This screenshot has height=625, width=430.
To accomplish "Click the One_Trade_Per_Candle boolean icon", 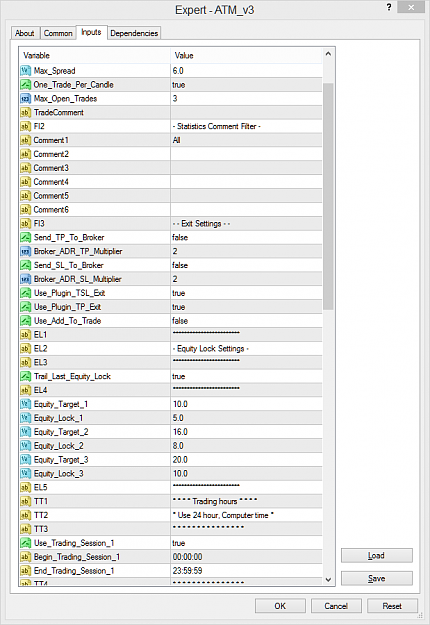I will [26, 85].
